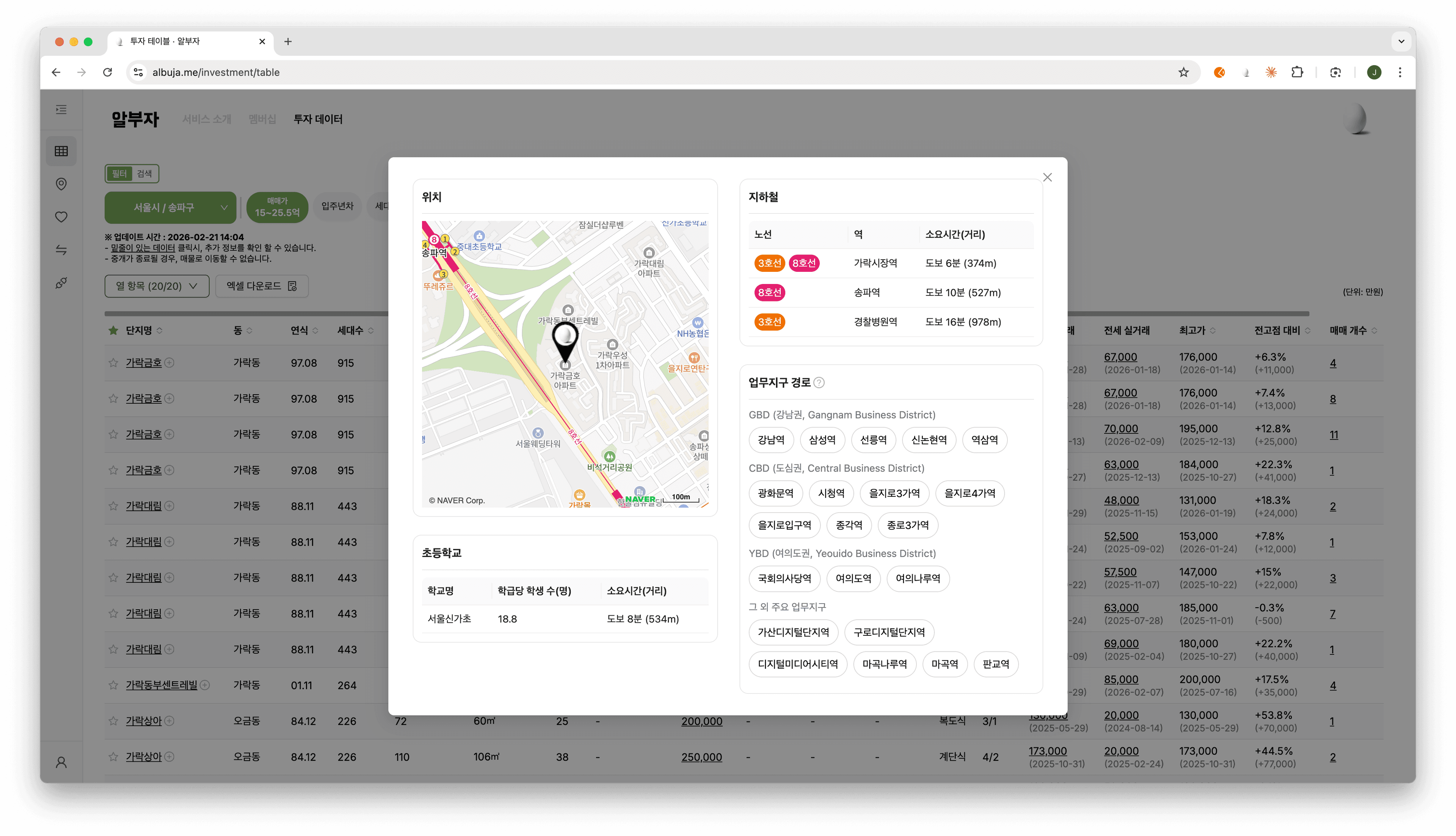This screenshot has width=1456, height=836.
Task: Click the 엑셀 다운로드 button
Action: tap(262, 286)
